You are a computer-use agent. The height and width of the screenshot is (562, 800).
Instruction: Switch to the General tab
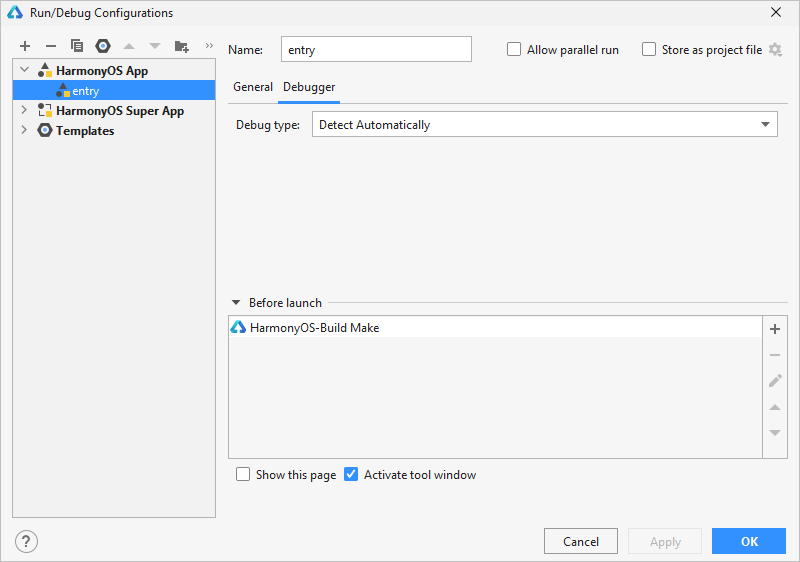[253, 87]
